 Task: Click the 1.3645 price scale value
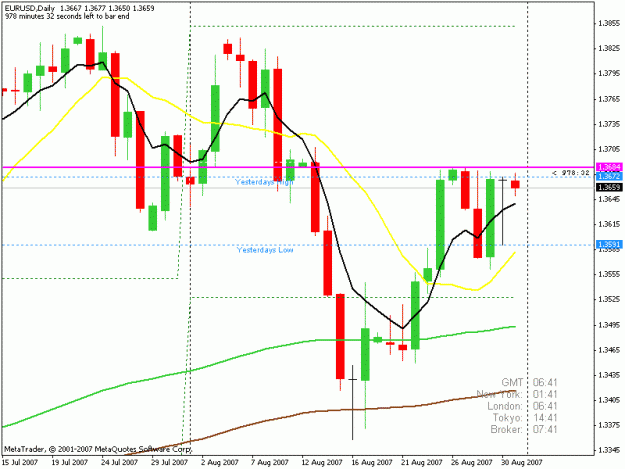pyautogui.click(x=609, y=199)
